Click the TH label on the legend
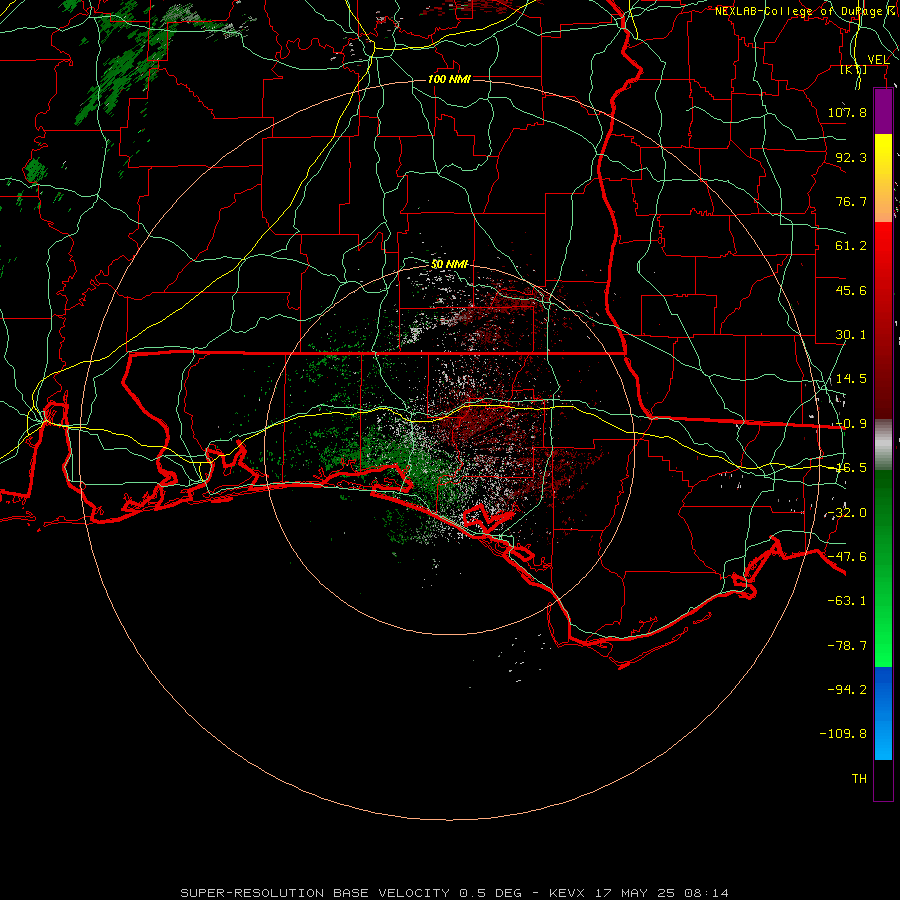The height and width of the screenshot is (900, 900). 859,779
